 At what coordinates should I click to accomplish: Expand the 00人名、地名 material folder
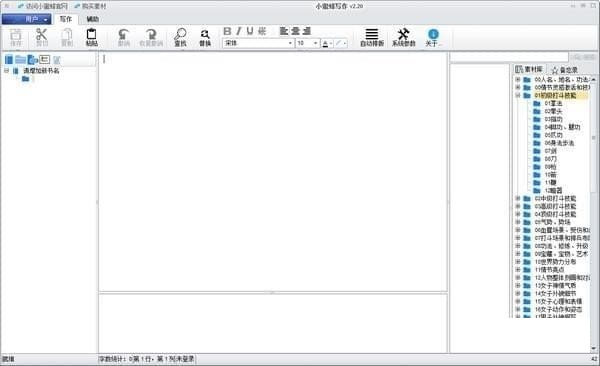pos(518,79)
